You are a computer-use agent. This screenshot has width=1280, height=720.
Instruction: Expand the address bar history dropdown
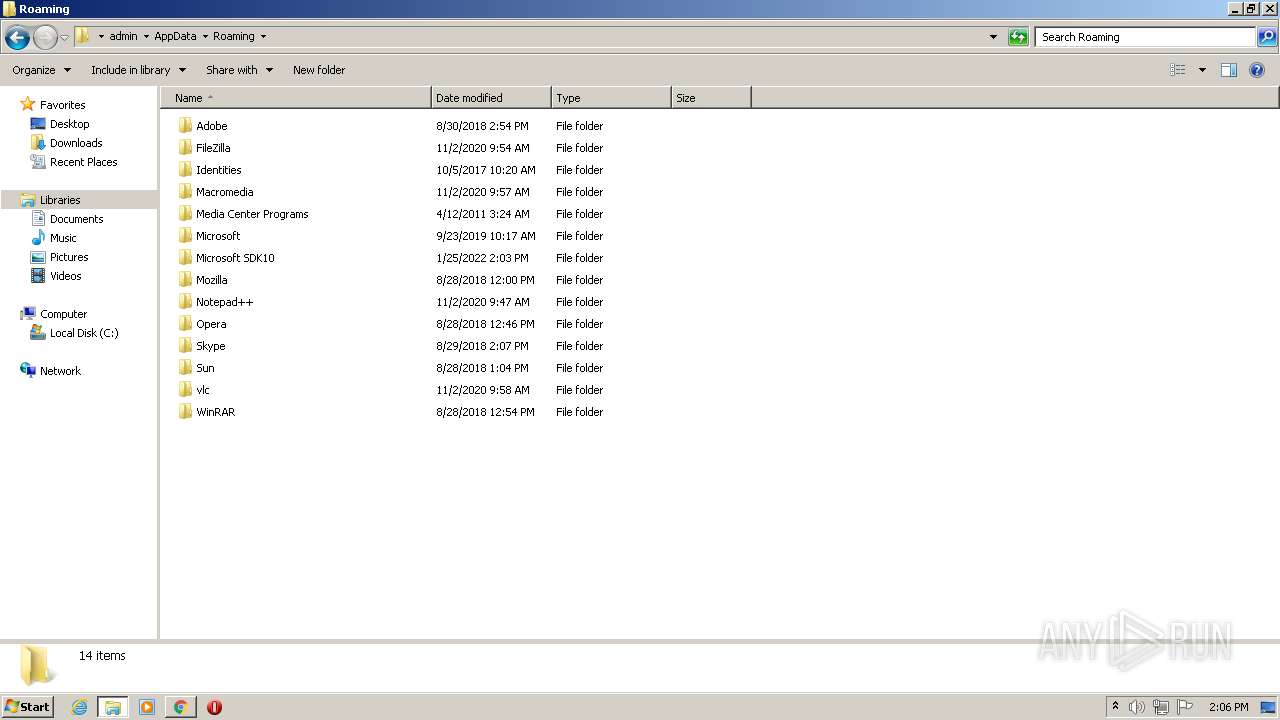(993, 37)
